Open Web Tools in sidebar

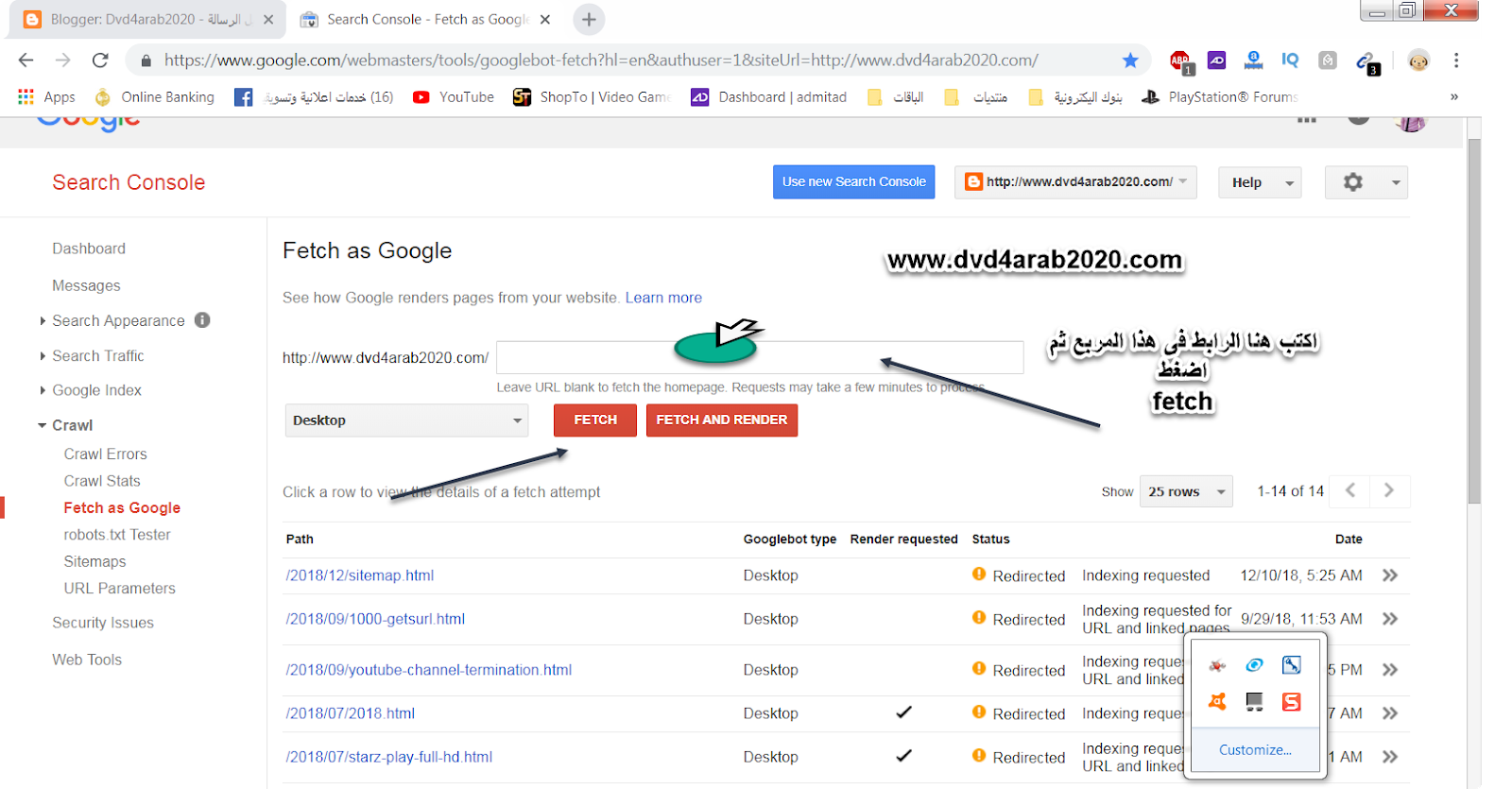click(x=87, y=660)
